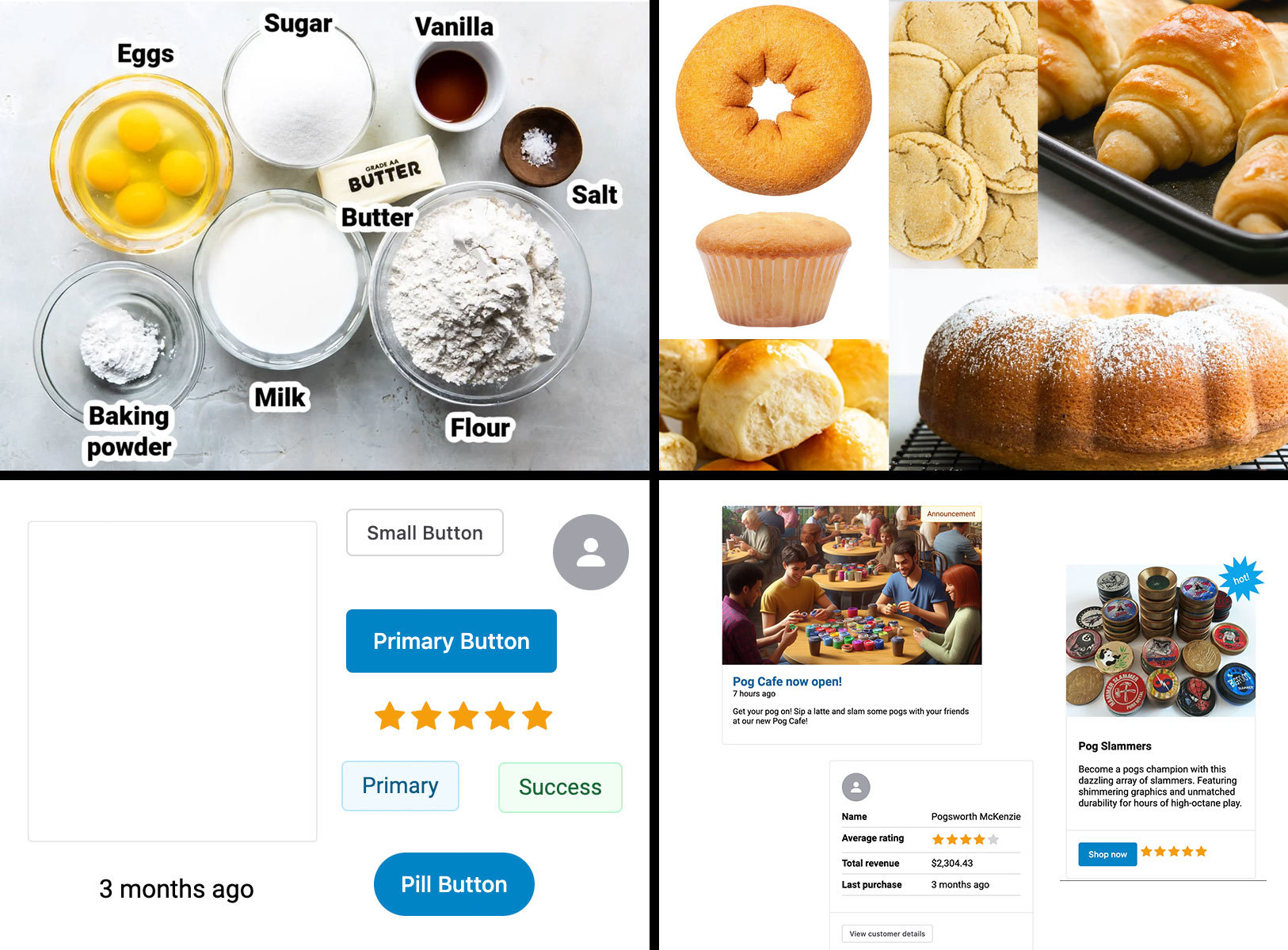Screen dimensions: 1288x950
Task: Click the Pog Cafe announcement image
Action: click(852, 586)
